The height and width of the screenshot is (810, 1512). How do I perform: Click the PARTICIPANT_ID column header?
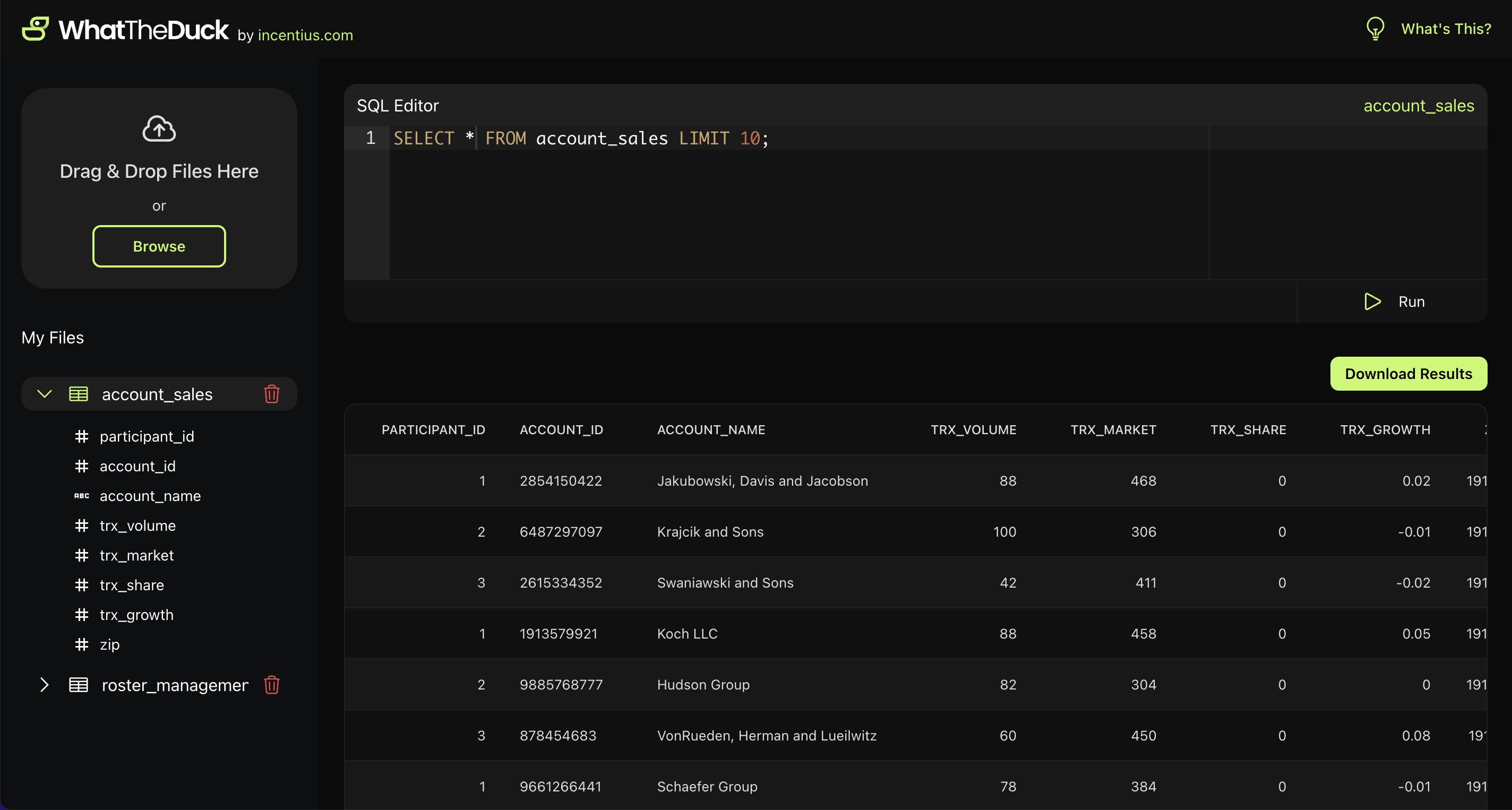(433, 429)
